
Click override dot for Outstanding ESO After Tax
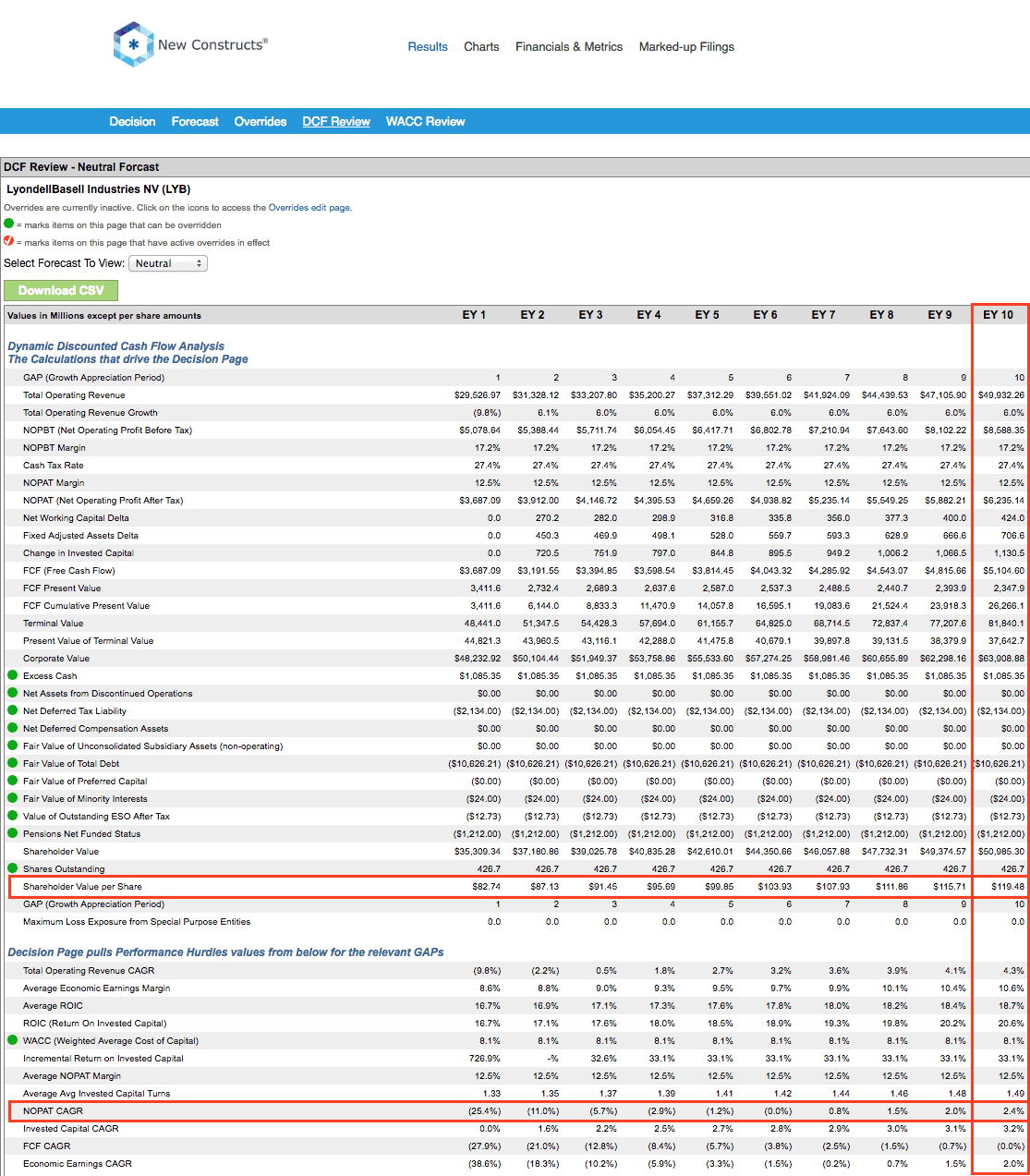coord(12,816)
